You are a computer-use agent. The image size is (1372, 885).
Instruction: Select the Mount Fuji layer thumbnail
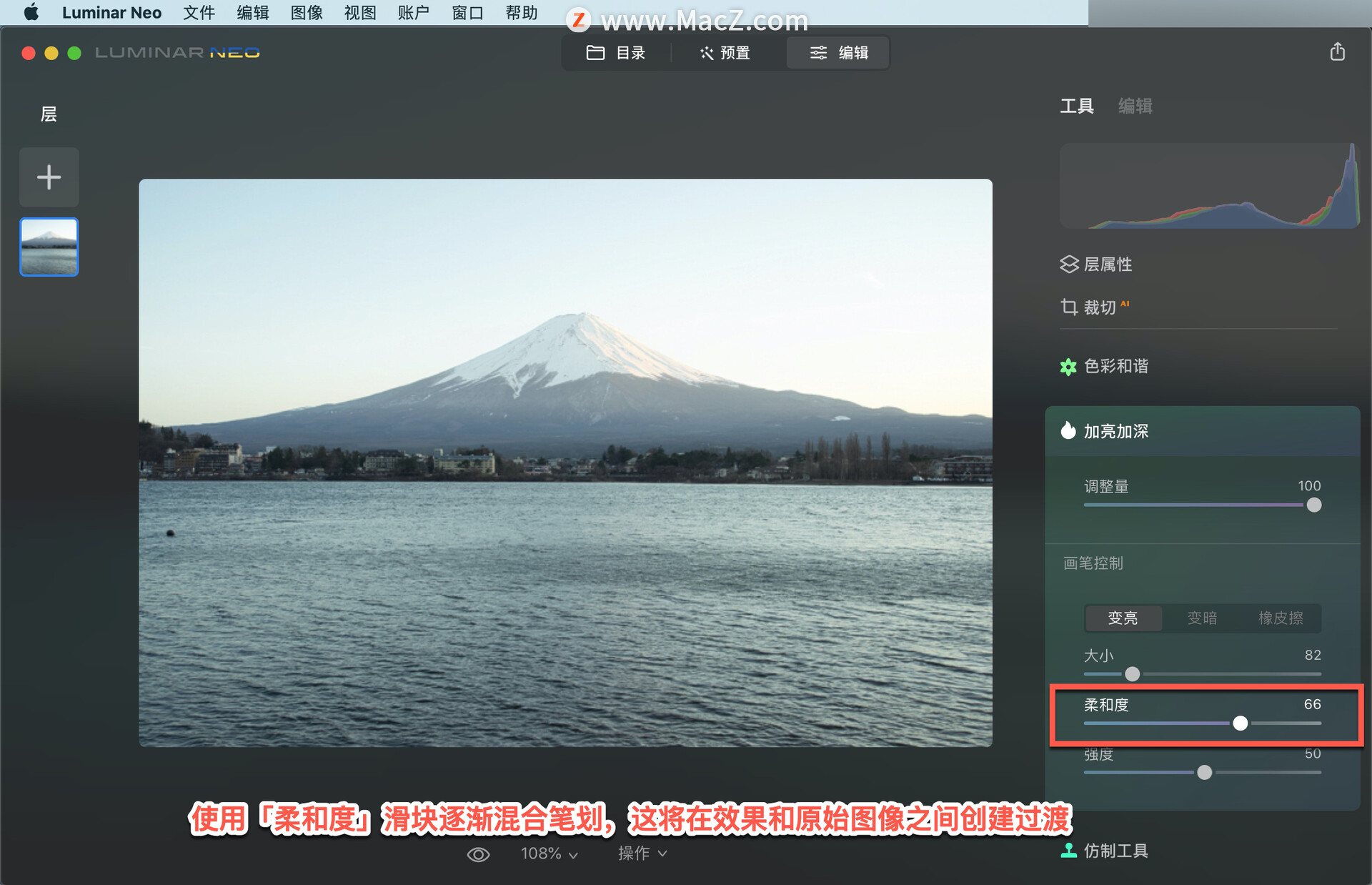pyautogui.click(x=49, y=247)
